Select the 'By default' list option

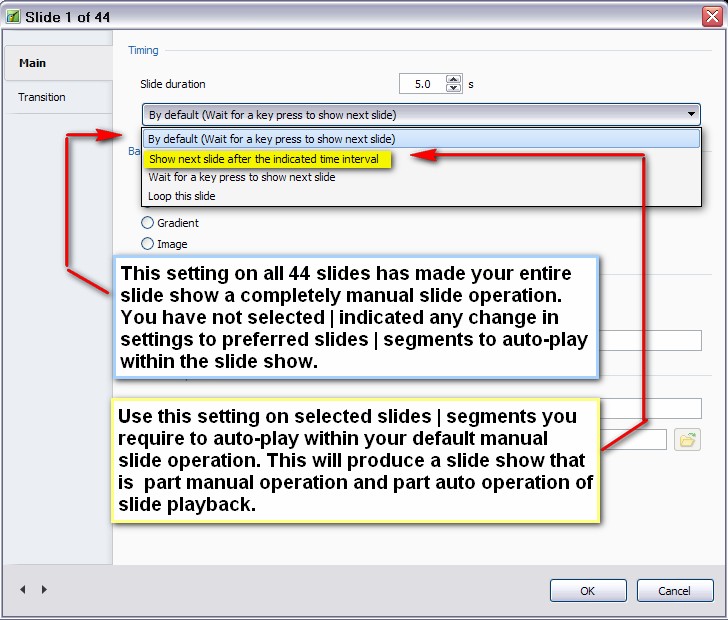click(272, 139)
